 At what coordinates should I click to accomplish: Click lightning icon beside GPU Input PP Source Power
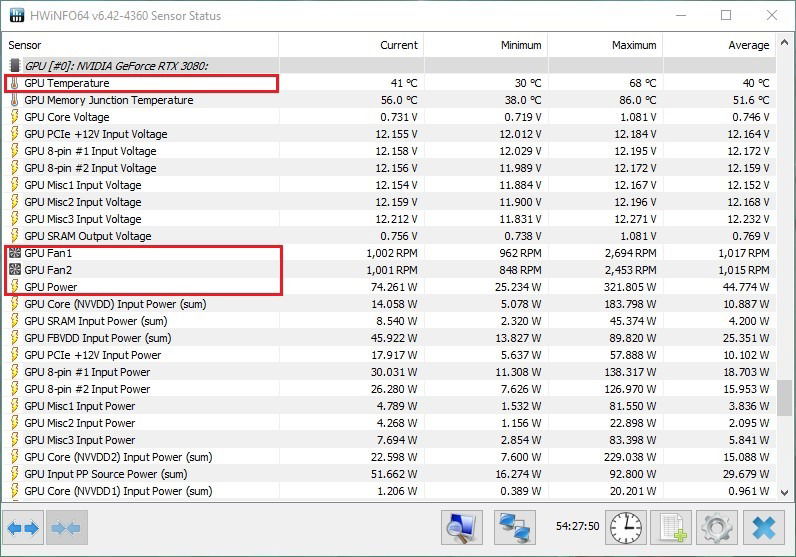click(x=15, y=474)
